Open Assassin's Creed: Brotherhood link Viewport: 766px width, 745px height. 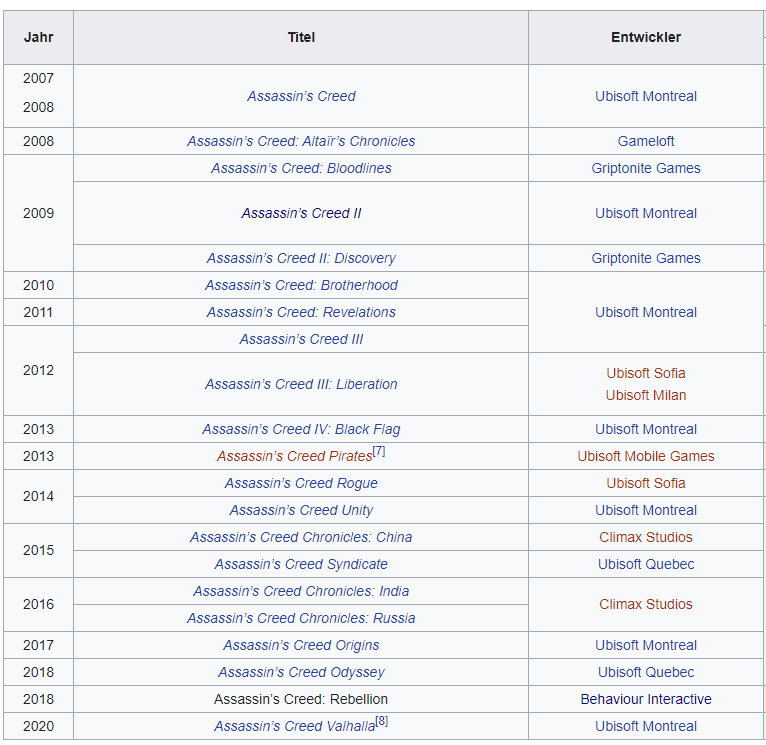point(301,285)
